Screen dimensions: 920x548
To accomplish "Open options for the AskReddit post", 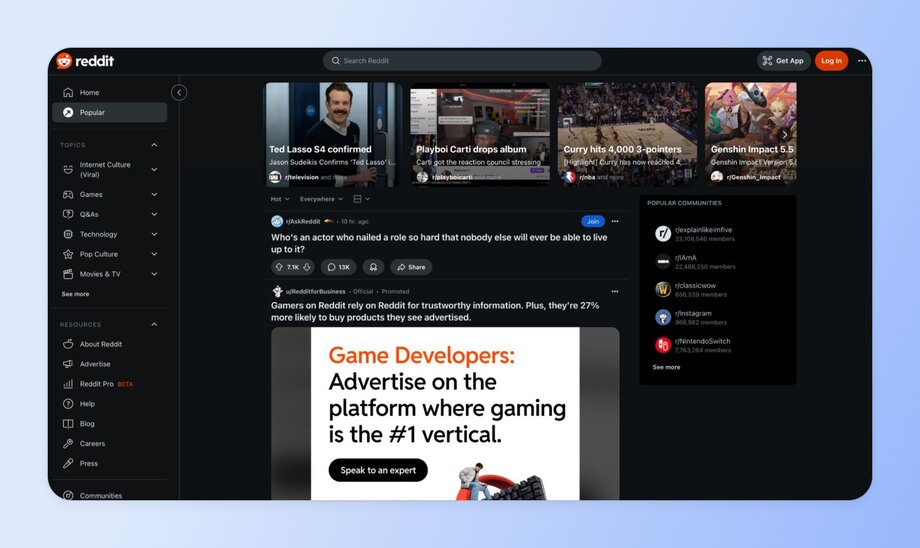I will [615, 221].
